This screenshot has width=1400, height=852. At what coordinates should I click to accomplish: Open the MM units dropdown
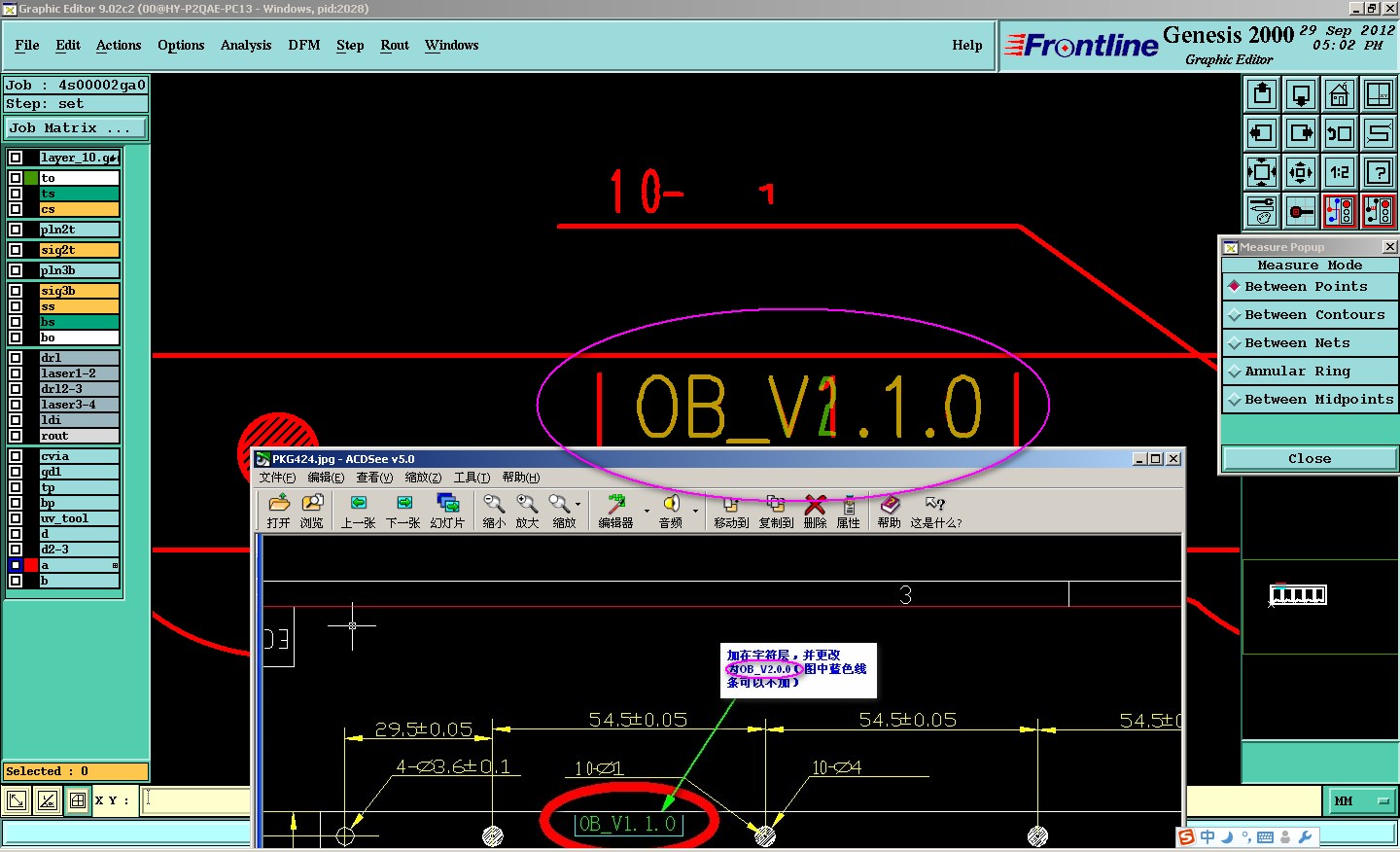(1362, 801)
